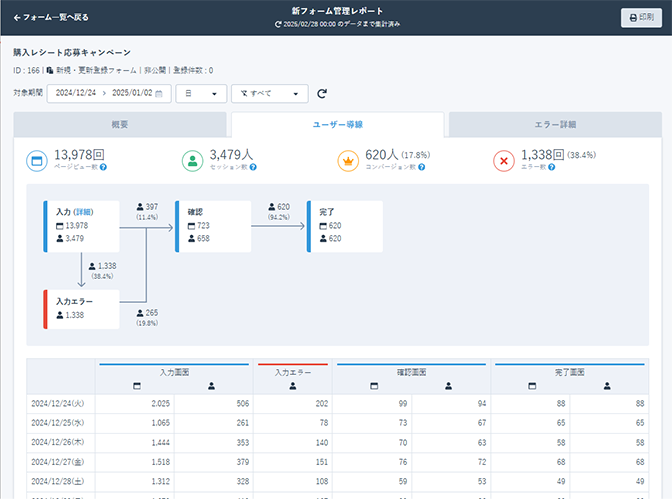The width and height of the screenshot is (672, 502).
Task: Open the すべて filter dropdown
Action: 270,93
